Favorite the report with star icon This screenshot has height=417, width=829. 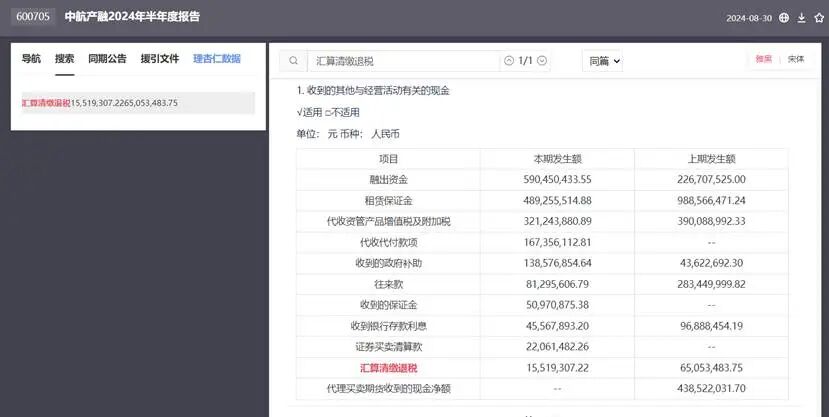coord(819,17)
